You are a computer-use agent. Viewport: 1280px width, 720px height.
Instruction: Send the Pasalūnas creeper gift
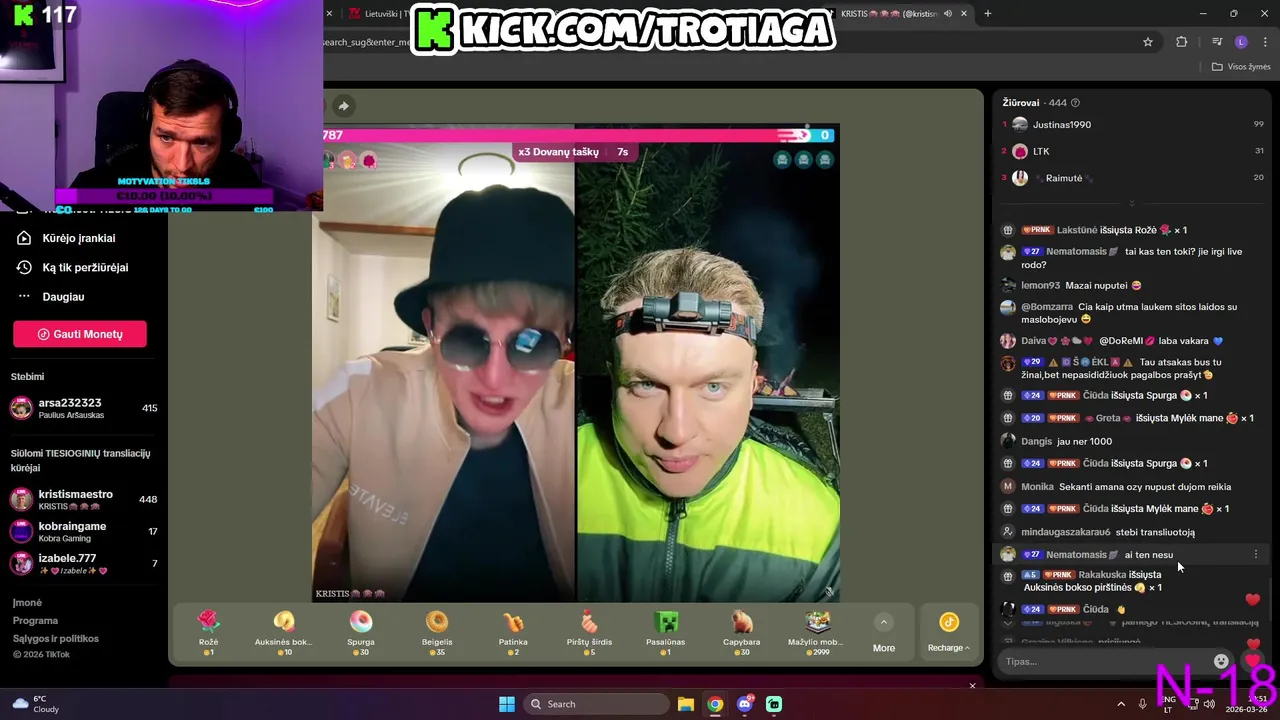tap(665, 633)
